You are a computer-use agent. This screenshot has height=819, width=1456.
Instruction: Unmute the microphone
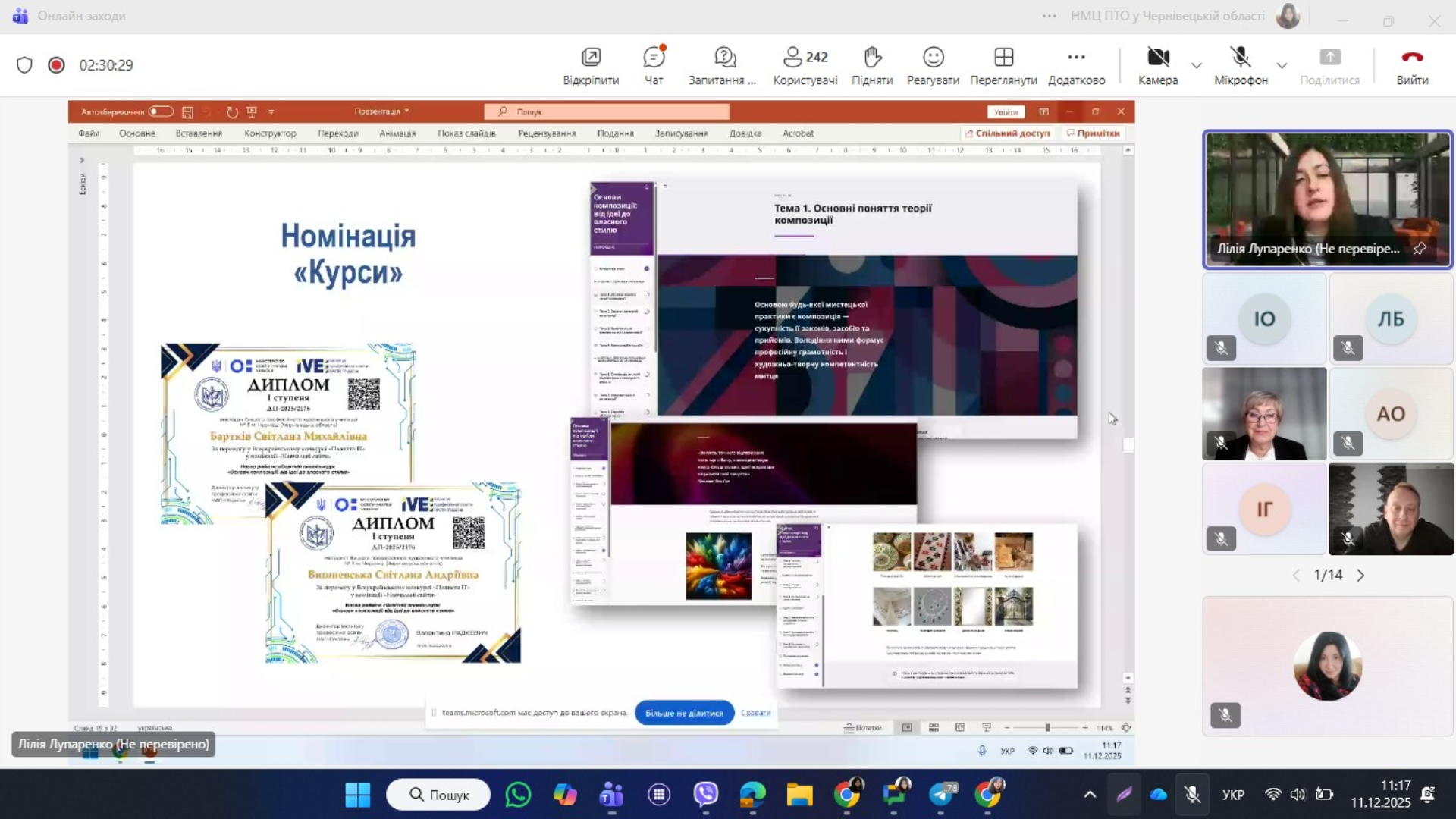(x=1240, y=65)
